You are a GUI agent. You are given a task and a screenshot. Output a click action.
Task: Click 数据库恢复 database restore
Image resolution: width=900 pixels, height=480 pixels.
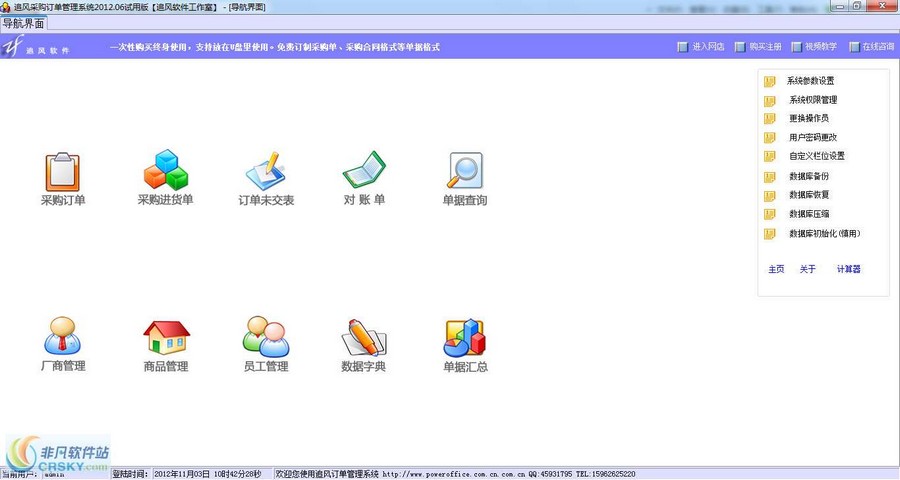[x=809, y=195]
